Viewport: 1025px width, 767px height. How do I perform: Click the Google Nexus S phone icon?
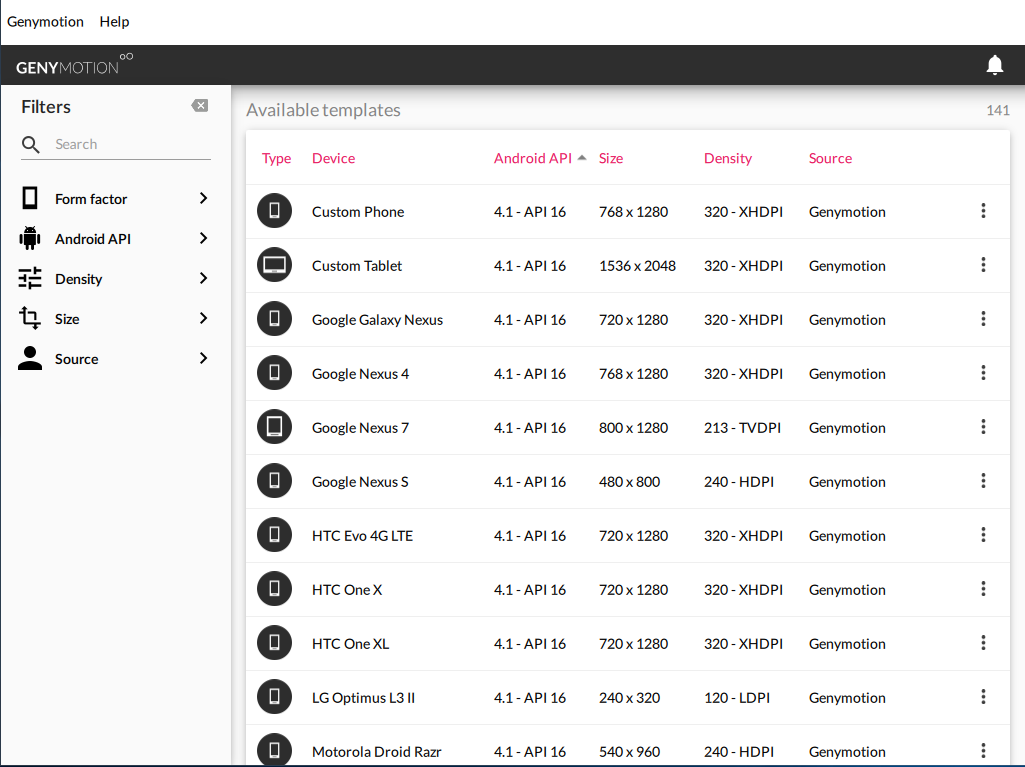pos(275,481)
